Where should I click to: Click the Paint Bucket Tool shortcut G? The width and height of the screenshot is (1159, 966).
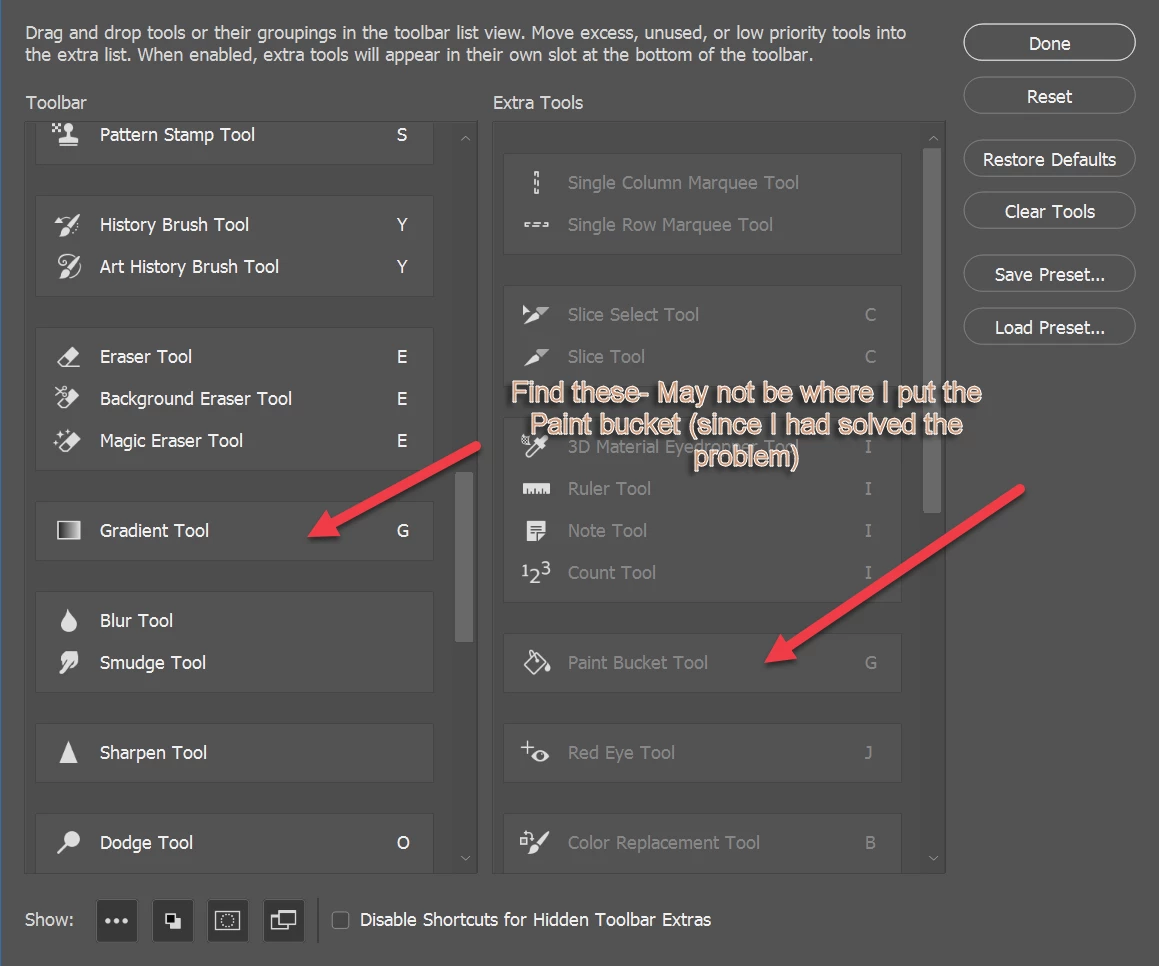tap(871, 663)
